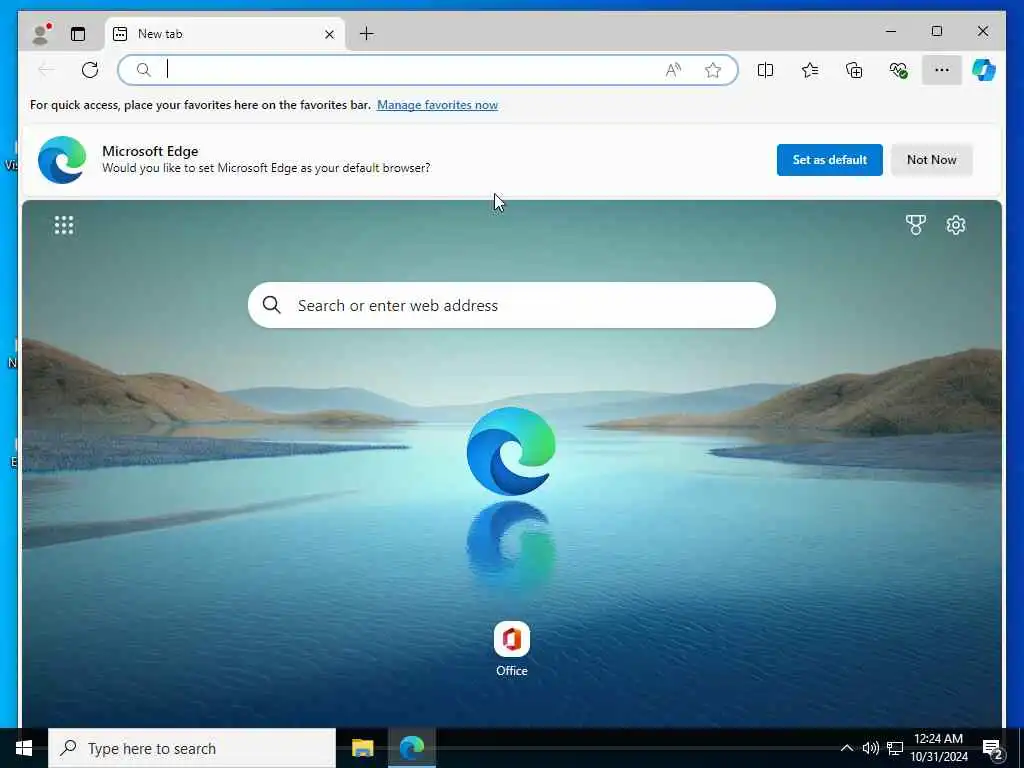The height and width of the screenshot is (768, 1024).
Task: Open Browser essentials heart icon
Action: pyautogui.click(x=899, y=70)
